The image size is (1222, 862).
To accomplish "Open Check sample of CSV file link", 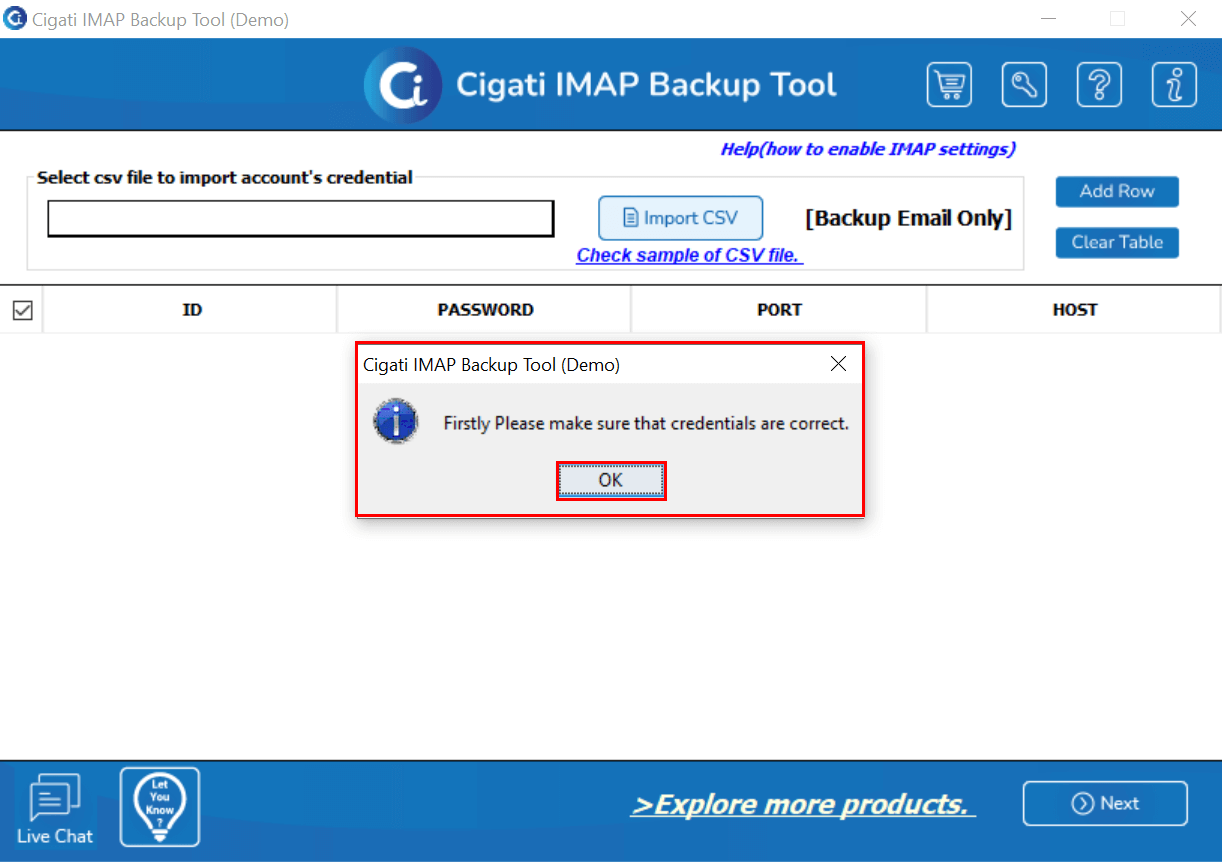I will pyautogui.click(x=690, y=255).
